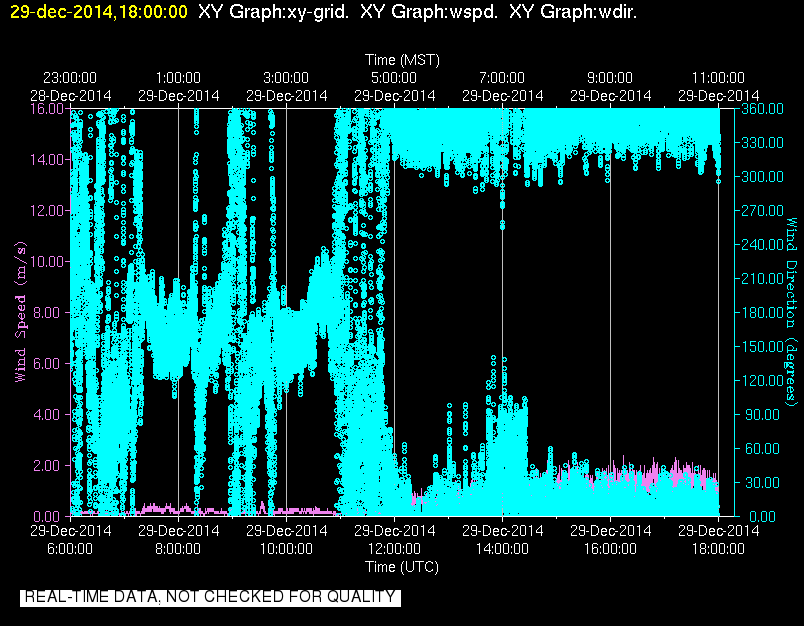The image size is (804, 626).
Task: Click the 2.00 wind speed tick
Action: (47, 466)
